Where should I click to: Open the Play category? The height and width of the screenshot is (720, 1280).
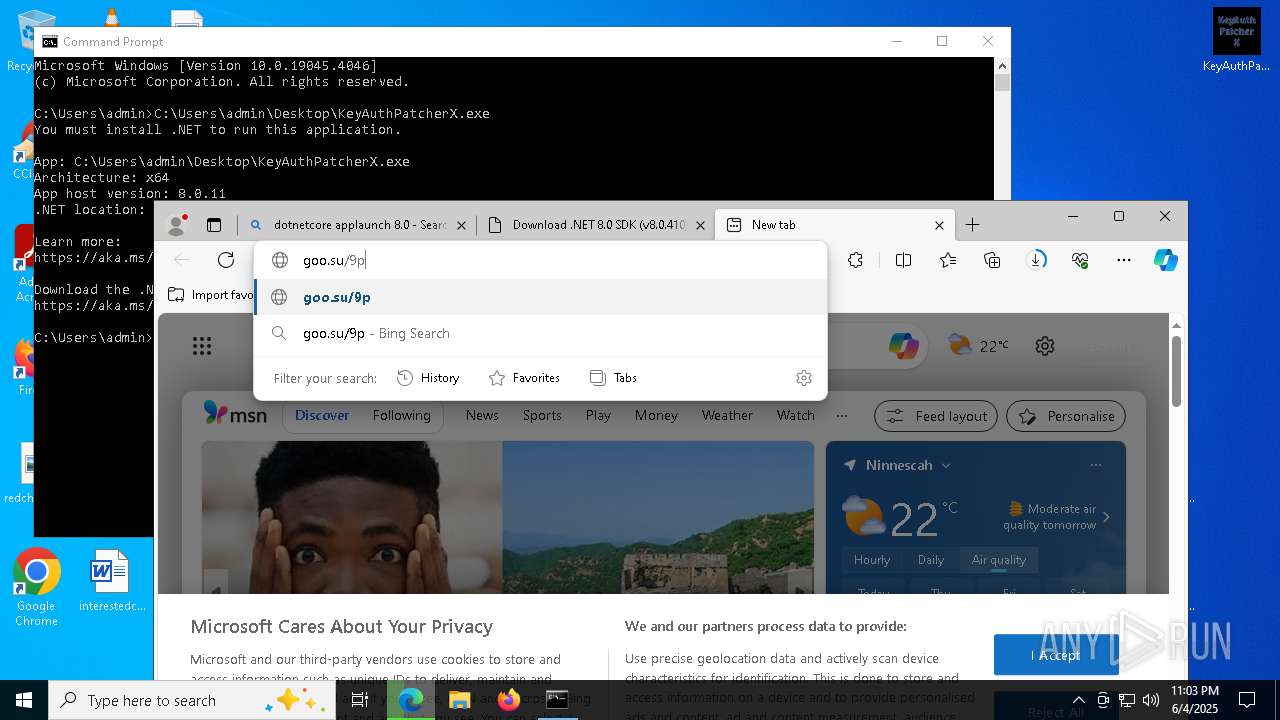[x=598, y=415]
